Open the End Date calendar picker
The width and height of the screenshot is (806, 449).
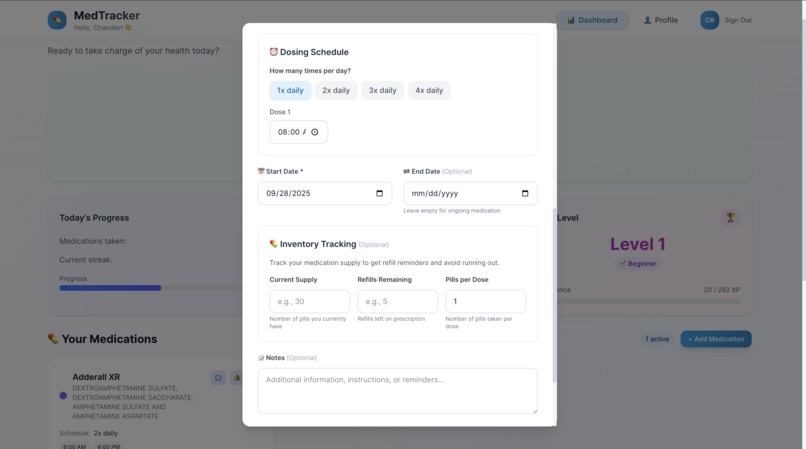coord(525,193)
